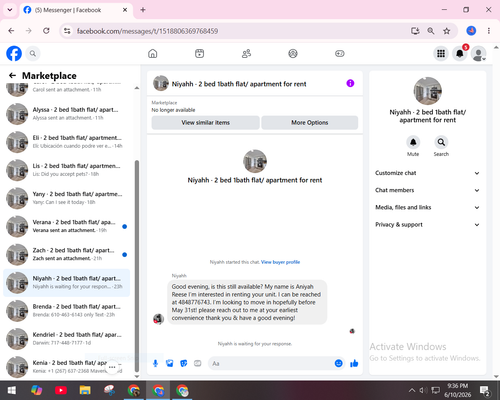Open the Reels video icon

click(x=199, y=53)
